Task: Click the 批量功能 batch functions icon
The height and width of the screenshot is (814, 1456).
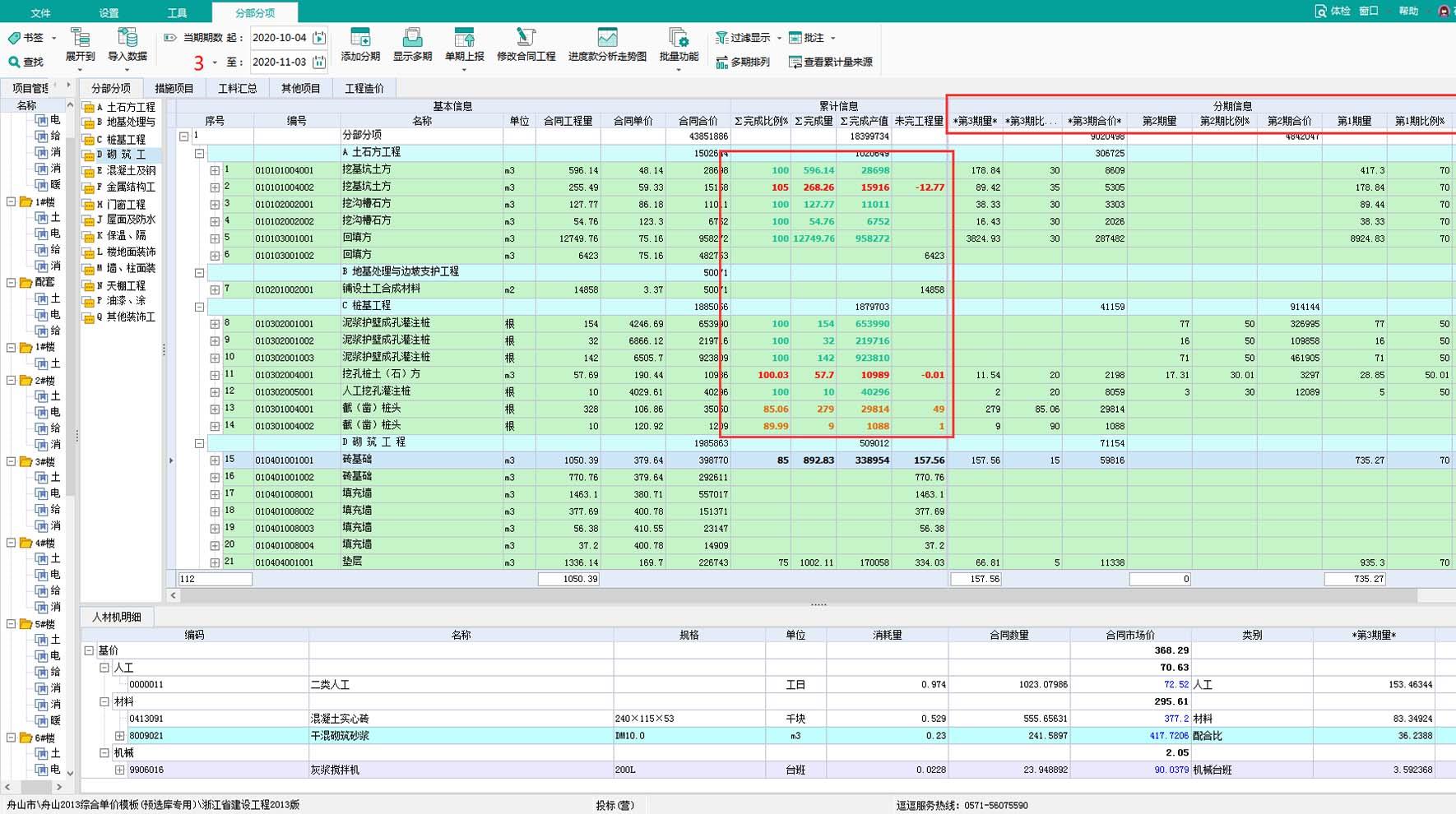Action: click(x=679, y=37)
